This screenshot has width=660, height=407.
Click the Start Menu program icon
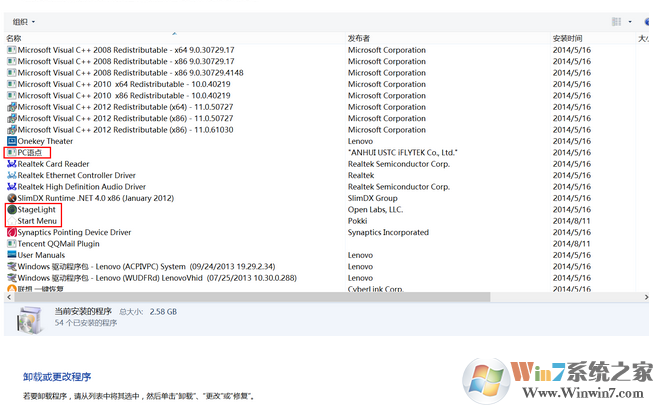coord(12,221)
